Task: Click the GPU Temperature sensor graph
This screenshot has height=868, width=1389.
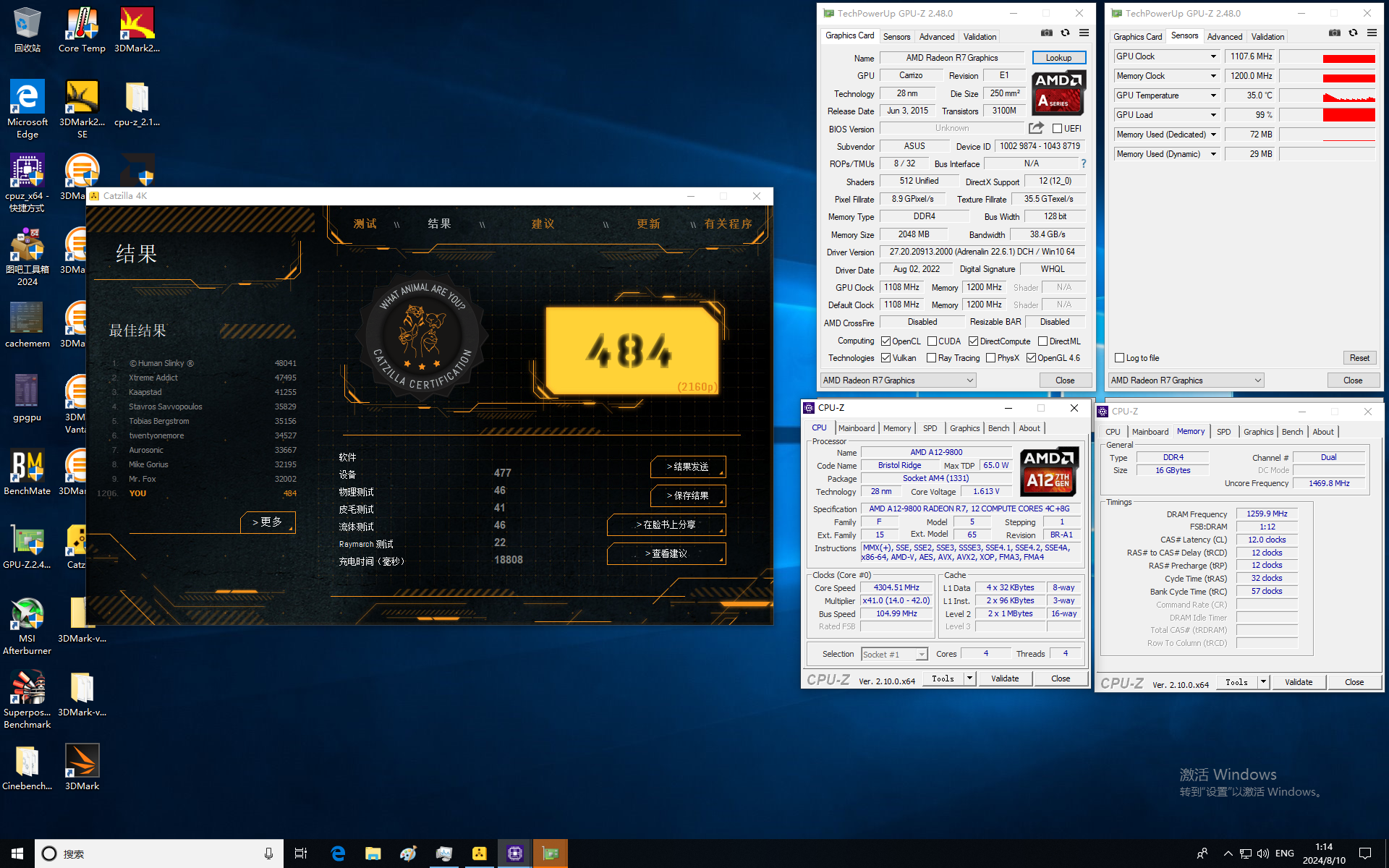Action: point(1327,95)
